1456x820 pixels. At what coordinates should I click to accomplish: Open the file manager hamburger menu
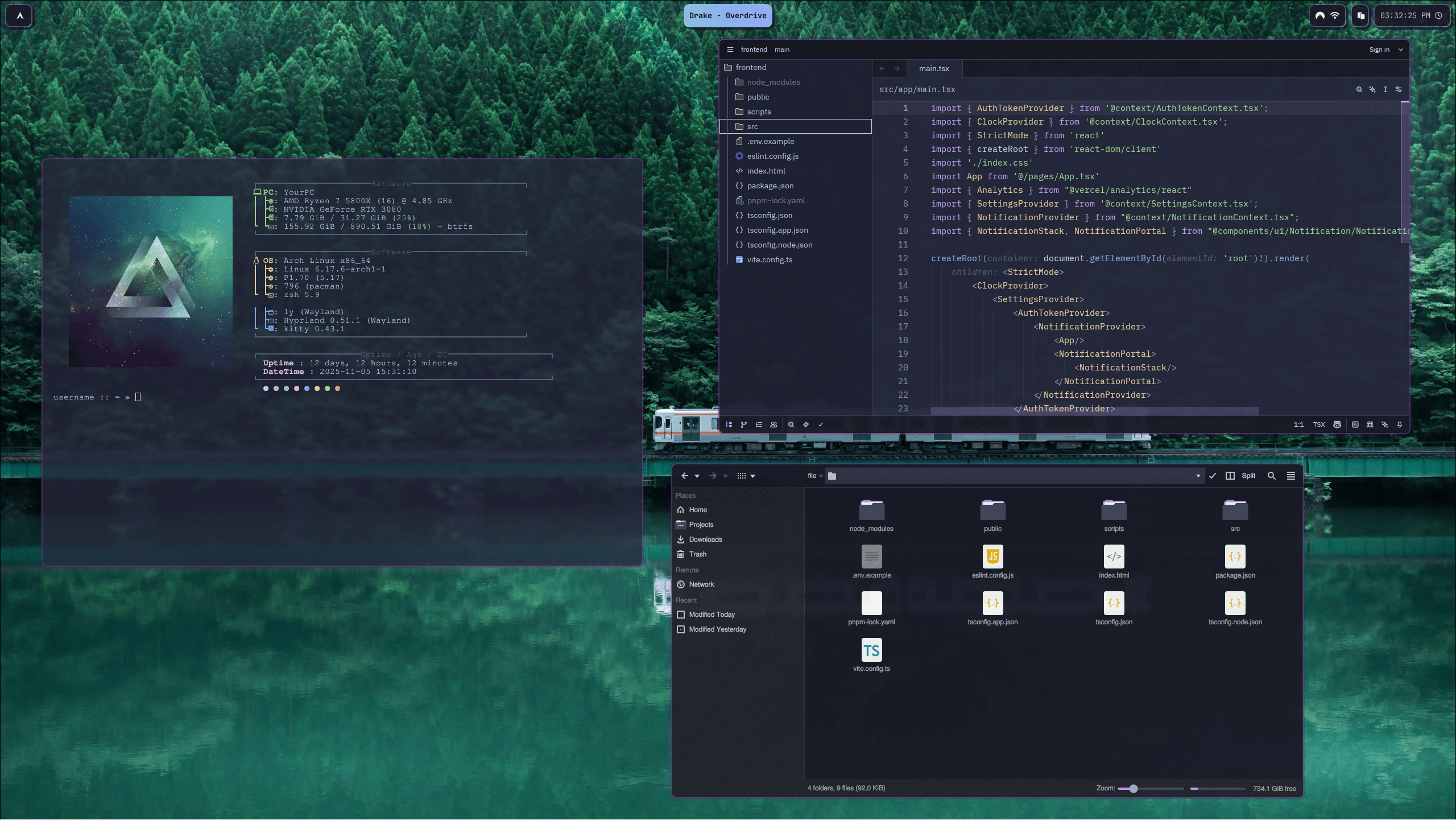point(1291,476)
